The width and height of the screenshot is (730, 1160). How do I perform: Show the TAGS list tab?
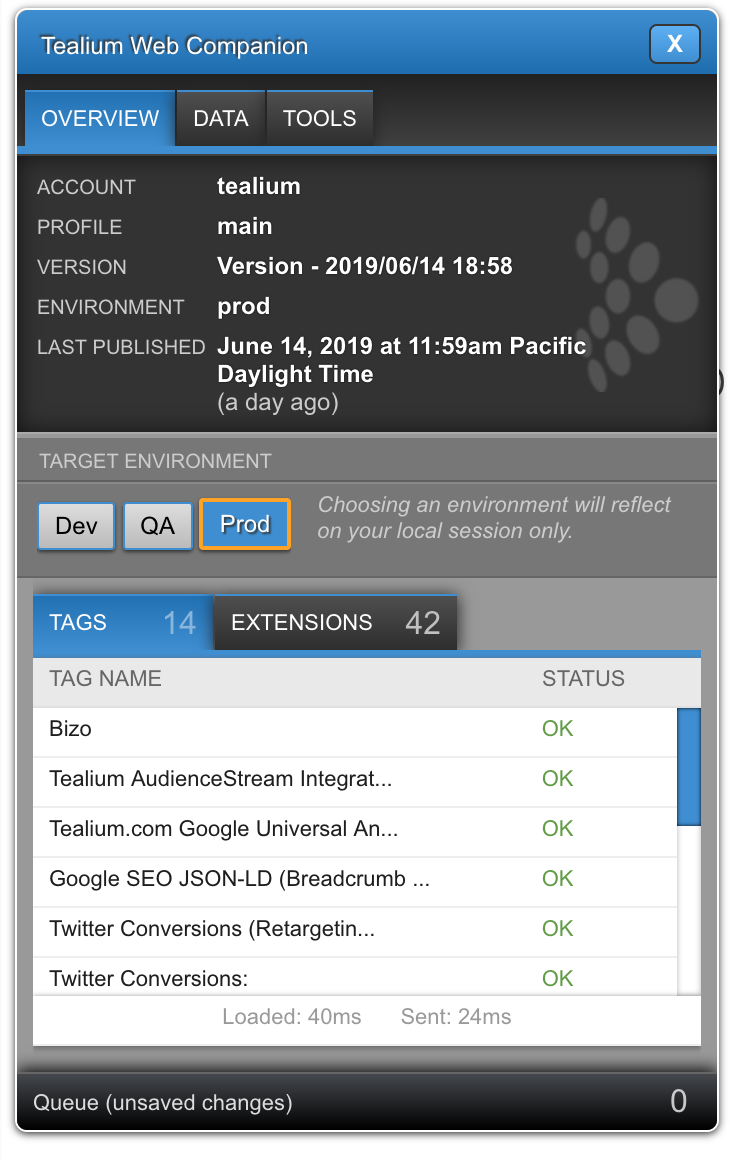(123, 623)
